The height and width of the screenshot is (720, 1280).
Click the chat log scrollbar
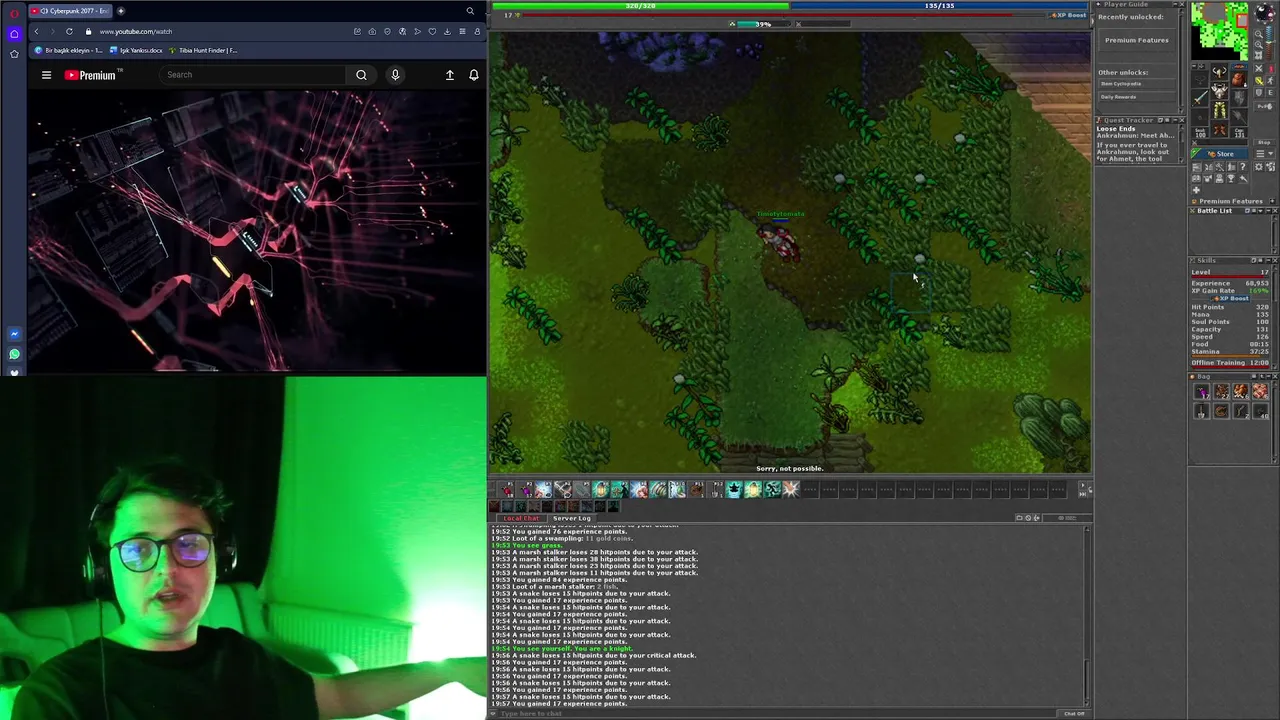1087,615
